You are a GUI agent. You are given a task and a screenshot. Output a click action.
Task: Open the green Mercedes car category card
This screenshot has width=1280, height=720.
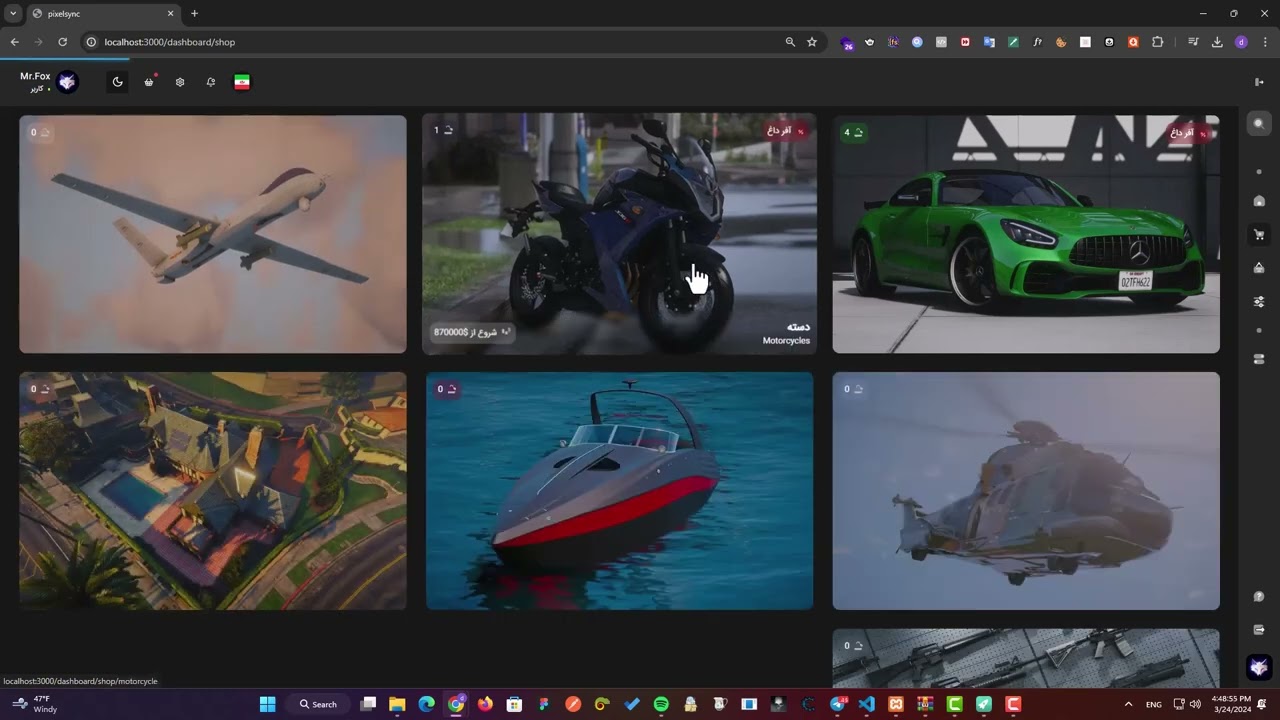(1026, 234)
